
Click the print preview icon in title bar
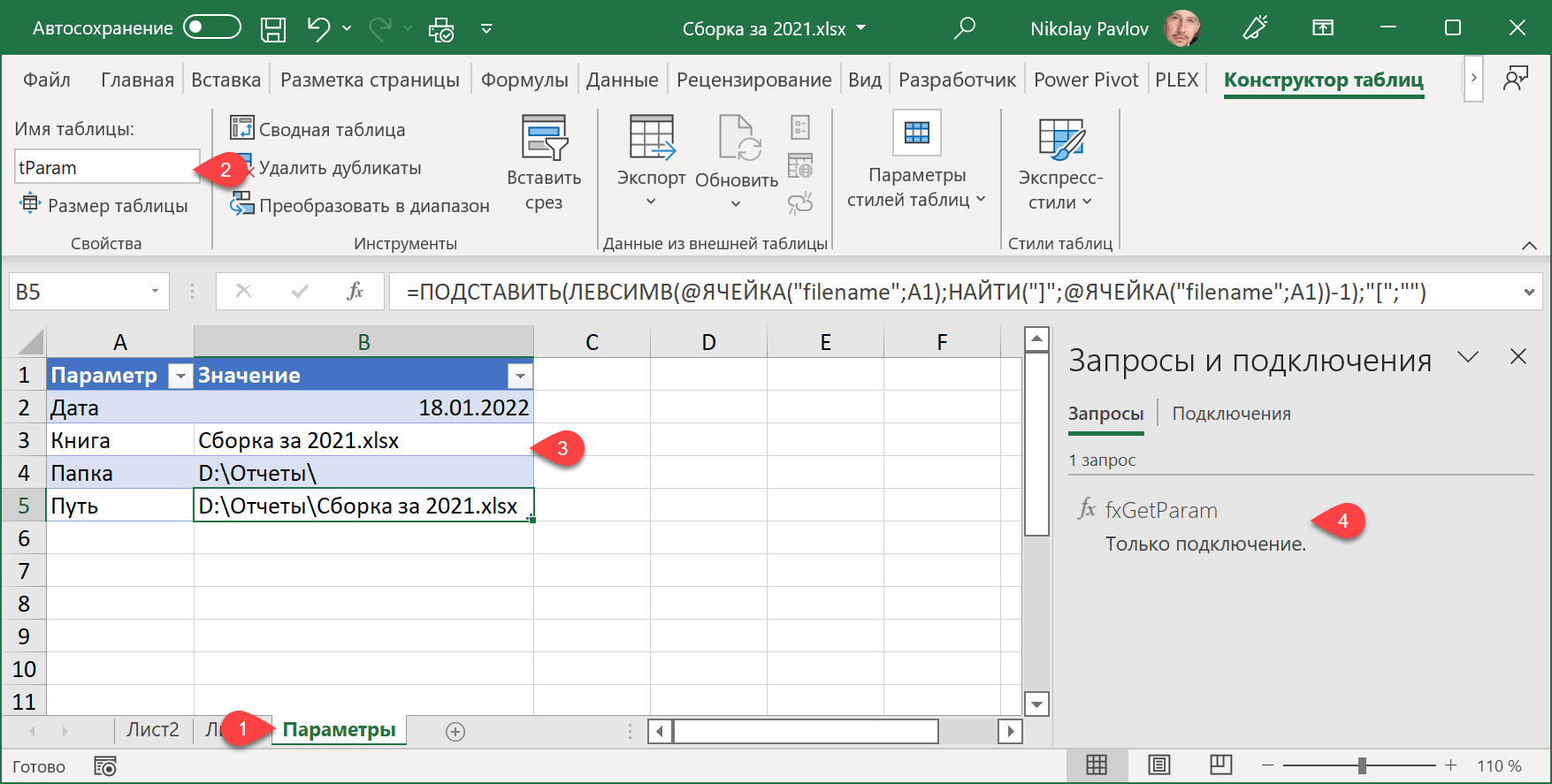click(440, 29)
